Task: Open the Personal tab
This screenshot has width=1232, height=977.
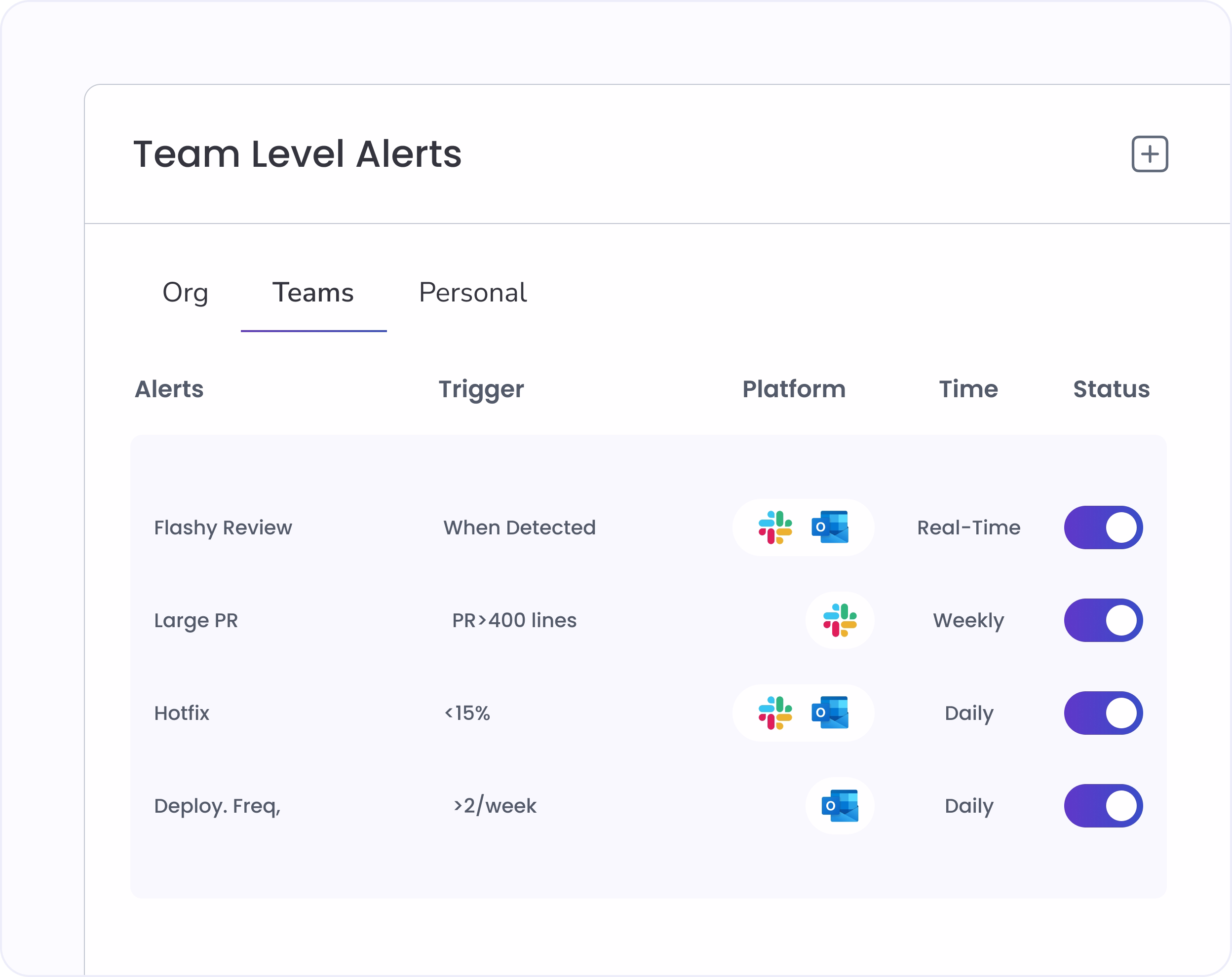Action: point(472,293)
